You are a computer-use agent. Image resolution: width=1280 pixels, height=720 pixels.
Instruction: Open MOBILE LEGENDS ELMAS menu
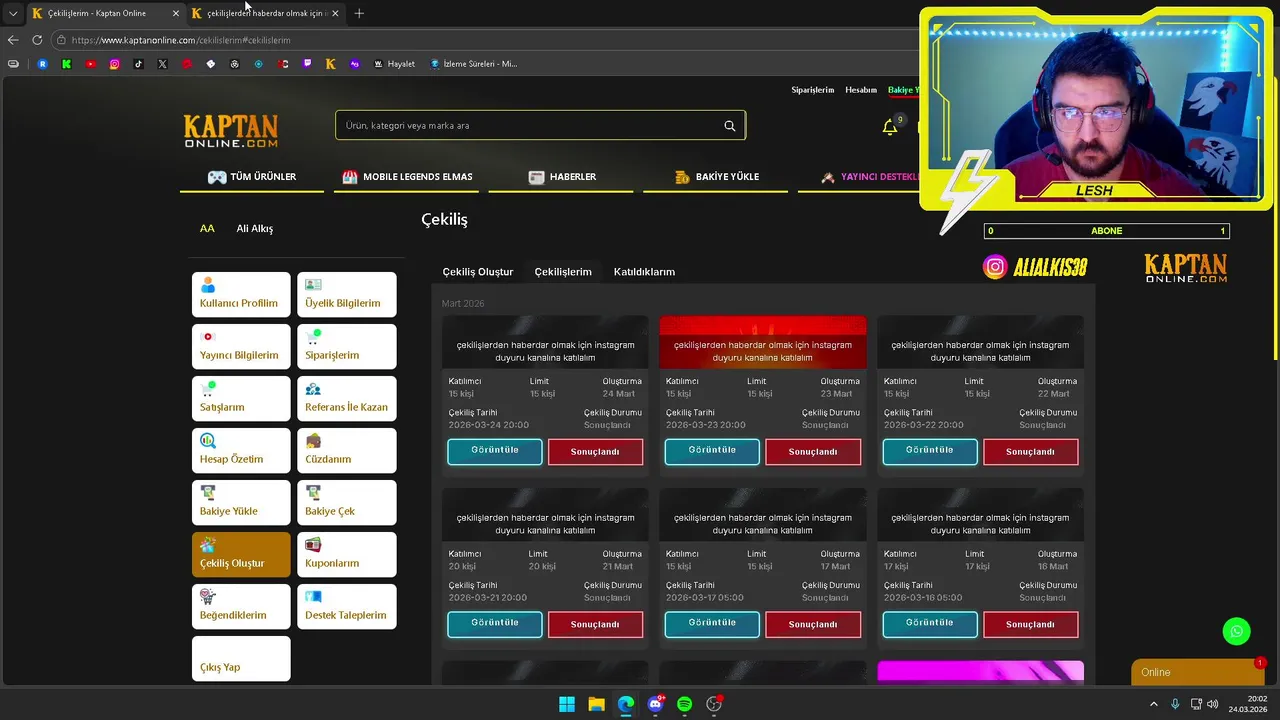click(407, 177)
